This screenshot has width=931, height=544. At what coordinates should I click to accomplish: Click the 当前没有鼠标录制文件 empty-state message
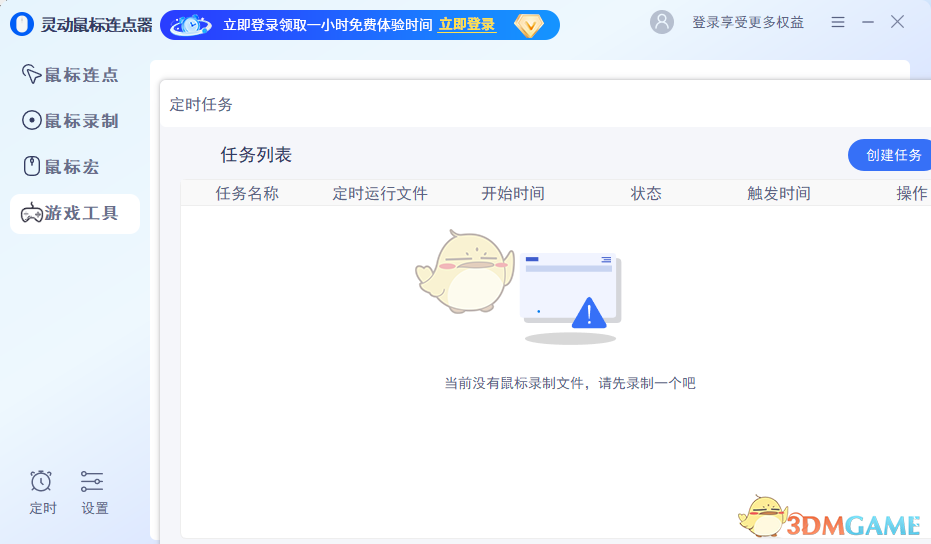(x=570, y=383)
